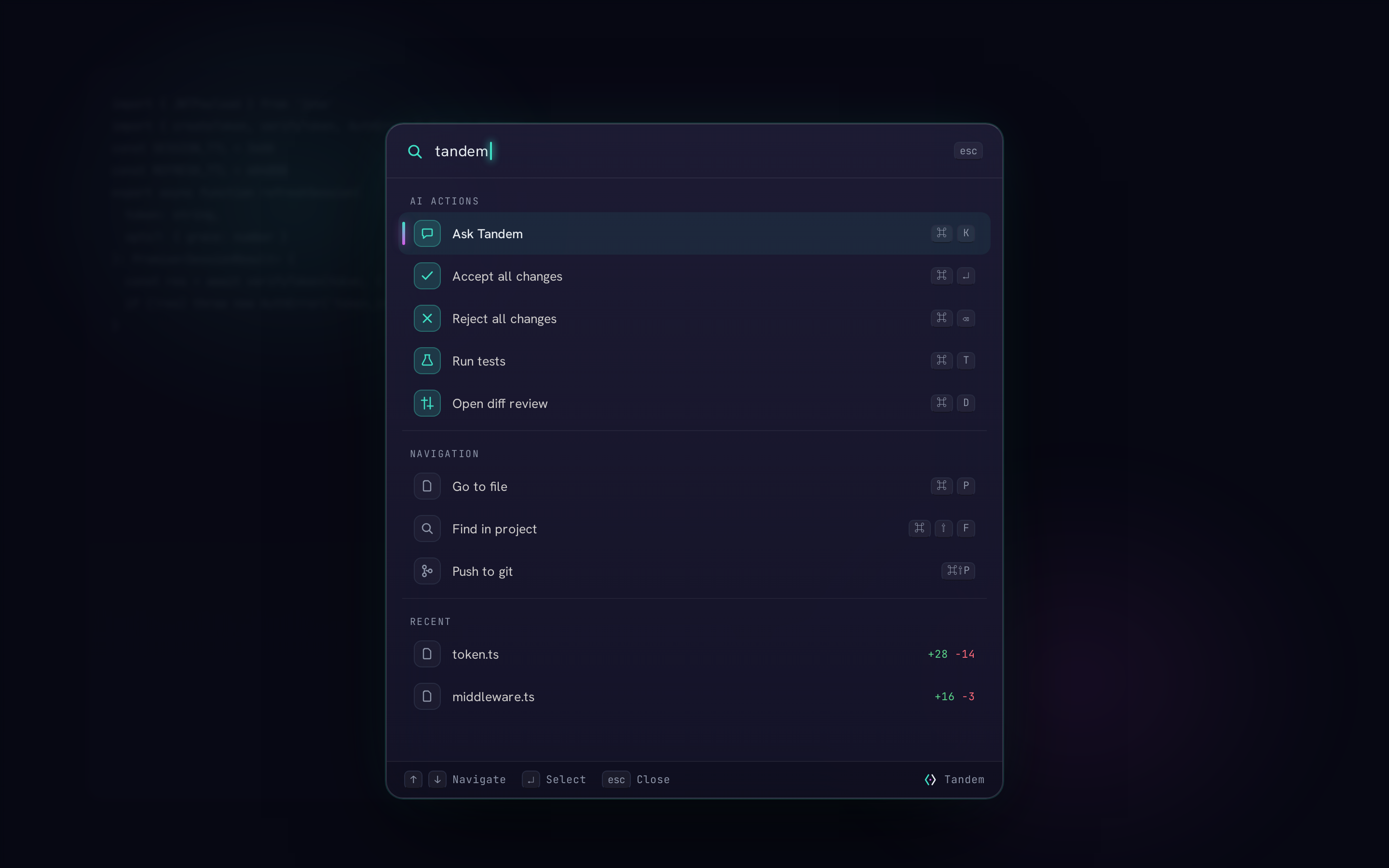The height and width of the screenshot is (868, 1389).
Task: Click the middleware.ts file icon
Action: pyautogui.click(x=427, y=696)
